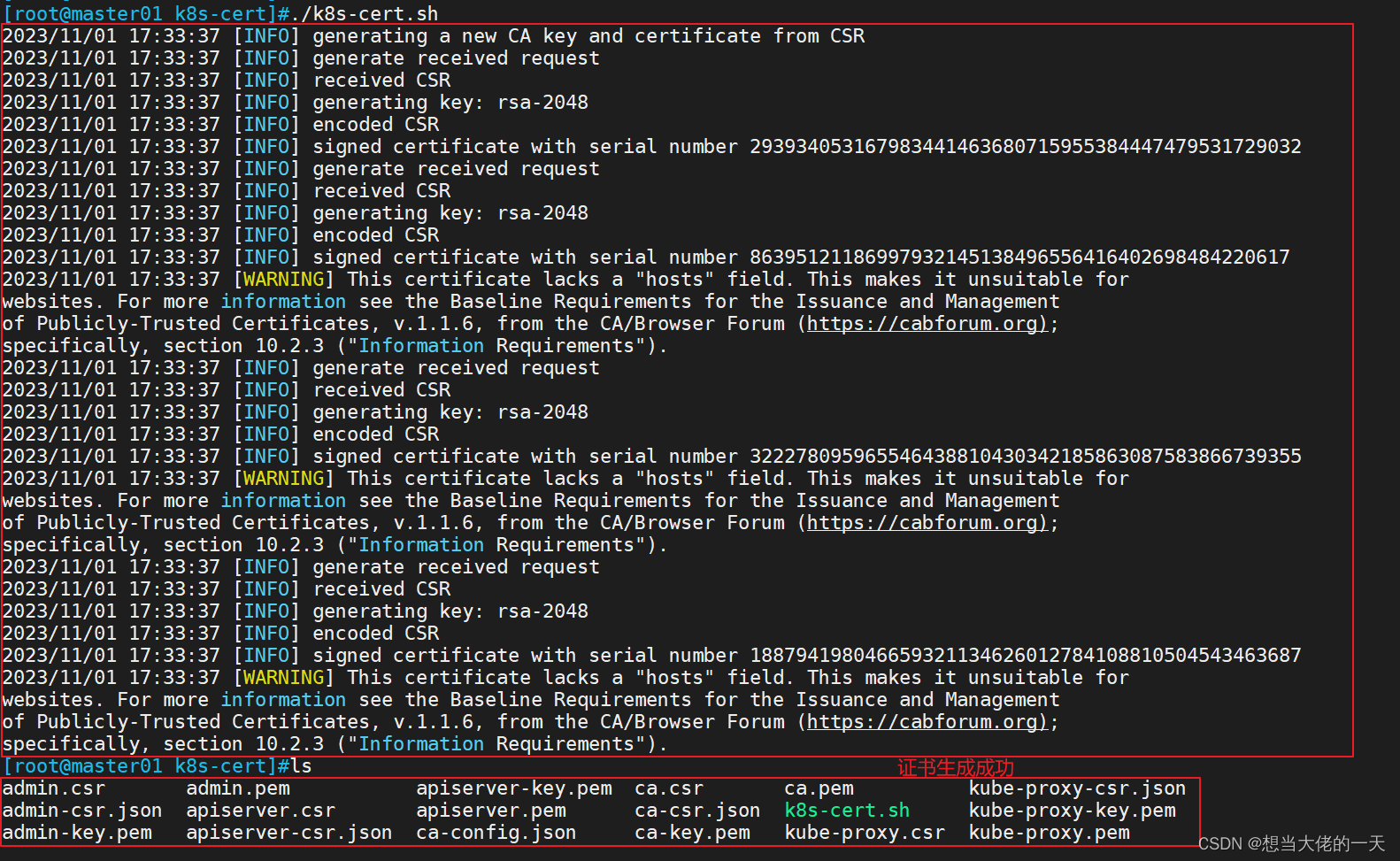Select the apiserver-csr.json file name
This screenshot has height=861, width=1400.
click(289, 833)
